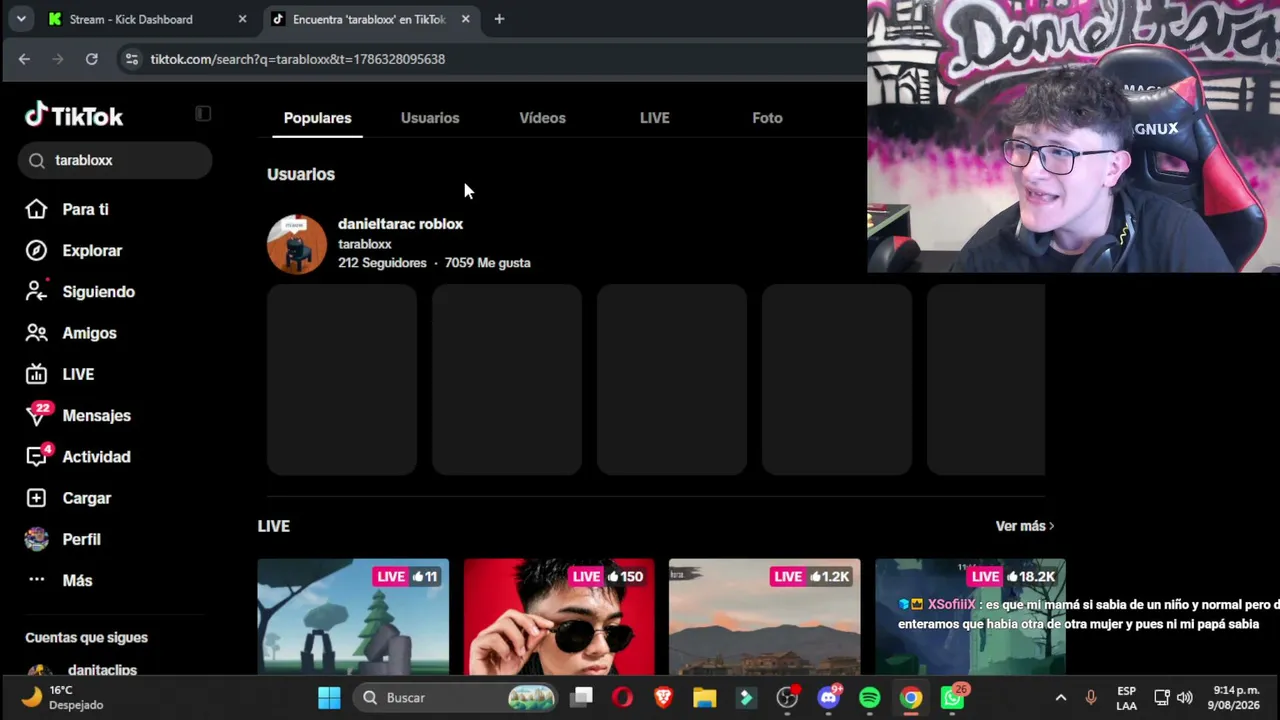The width and height of the screenshot is (1280, 720).
Task: Click the tarabloxx search field
Action: pos(115,160)
